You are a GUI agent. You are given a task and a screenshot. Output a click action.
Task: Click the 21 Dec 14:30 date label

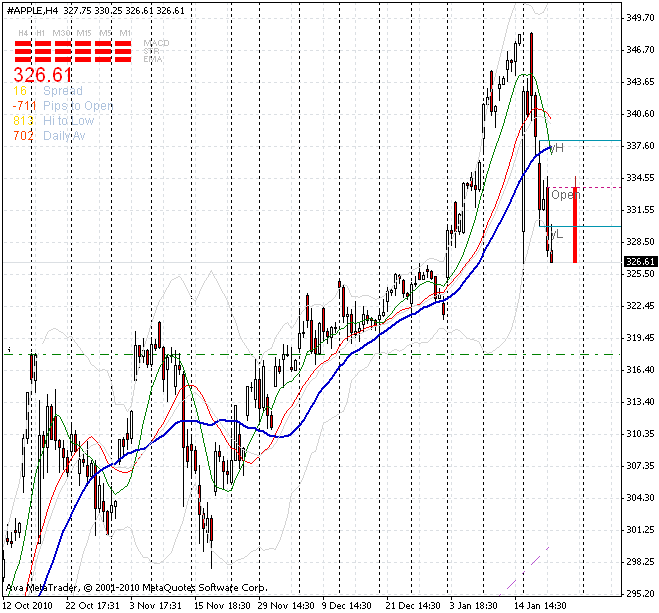pos(413,606)
